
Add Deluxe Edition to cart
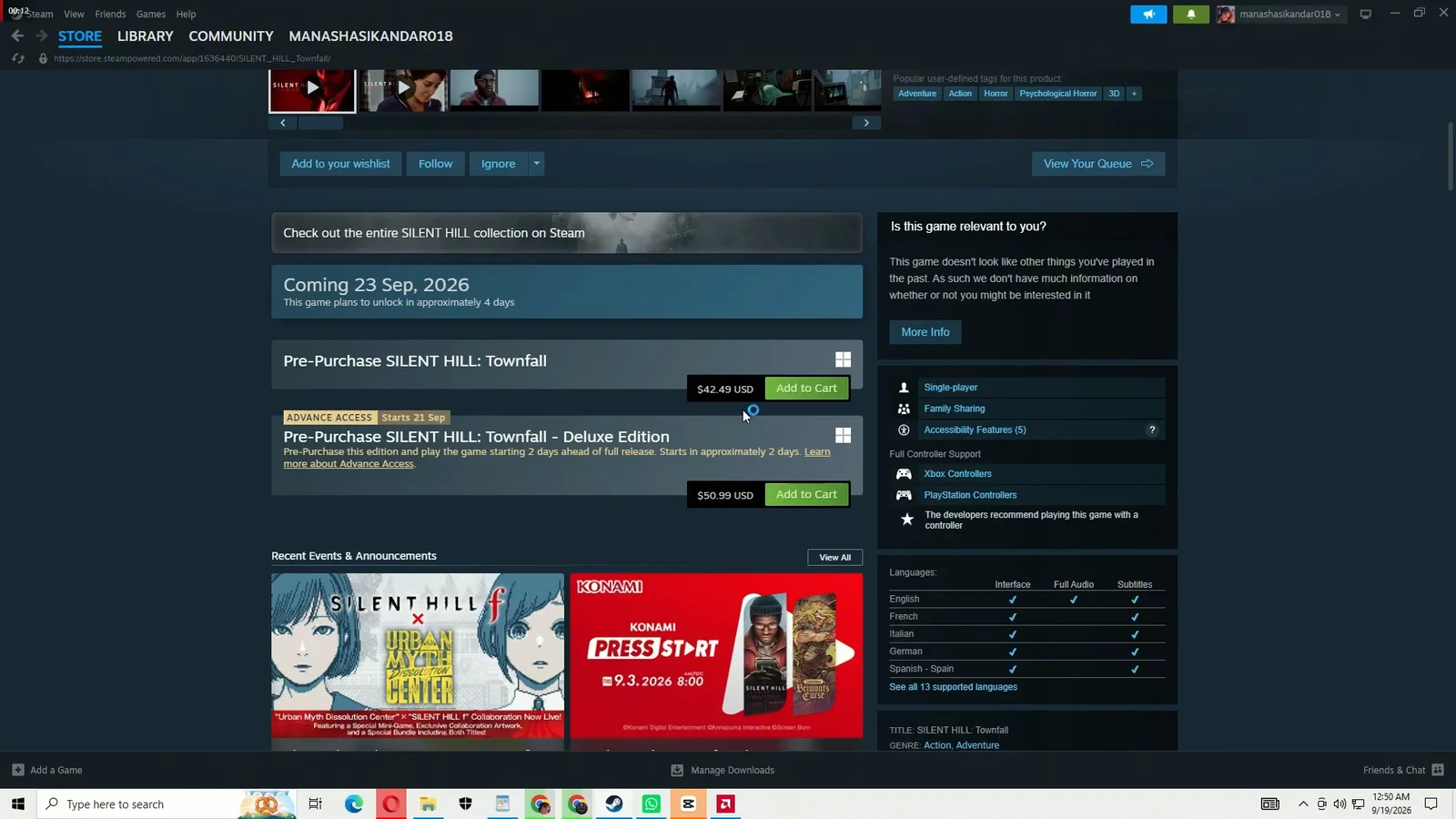pyautogui.click(x=806, y=495)
